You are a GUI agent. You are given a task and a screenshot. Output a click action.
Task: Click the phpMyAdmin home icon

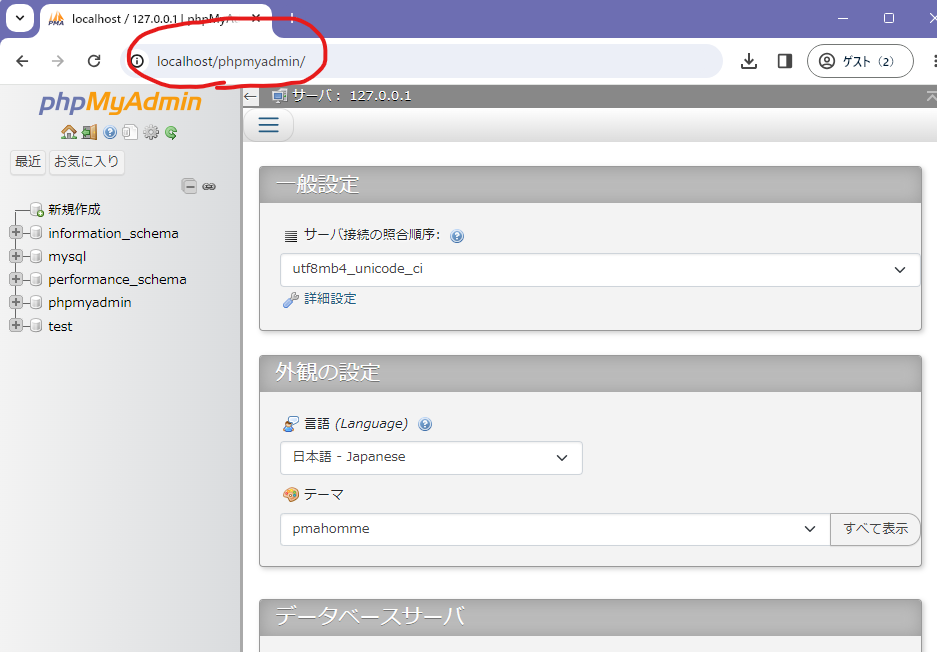[68, 132]
